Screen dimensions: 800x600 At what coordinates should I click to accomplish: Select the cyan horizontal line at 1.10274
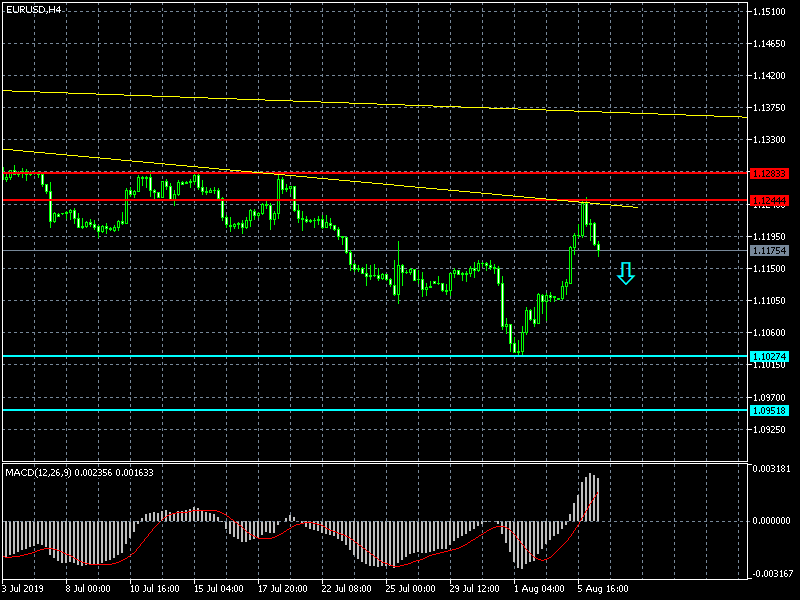375,356
